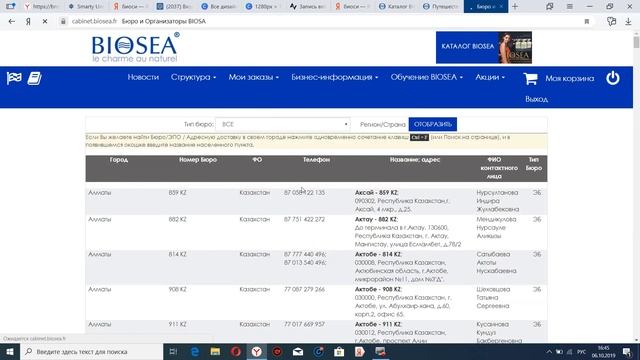Close the active Бюро browser tab
Image resolution: width=640 pixels, height=360 pixels.
pyautogui.click(x=501, y=7)
